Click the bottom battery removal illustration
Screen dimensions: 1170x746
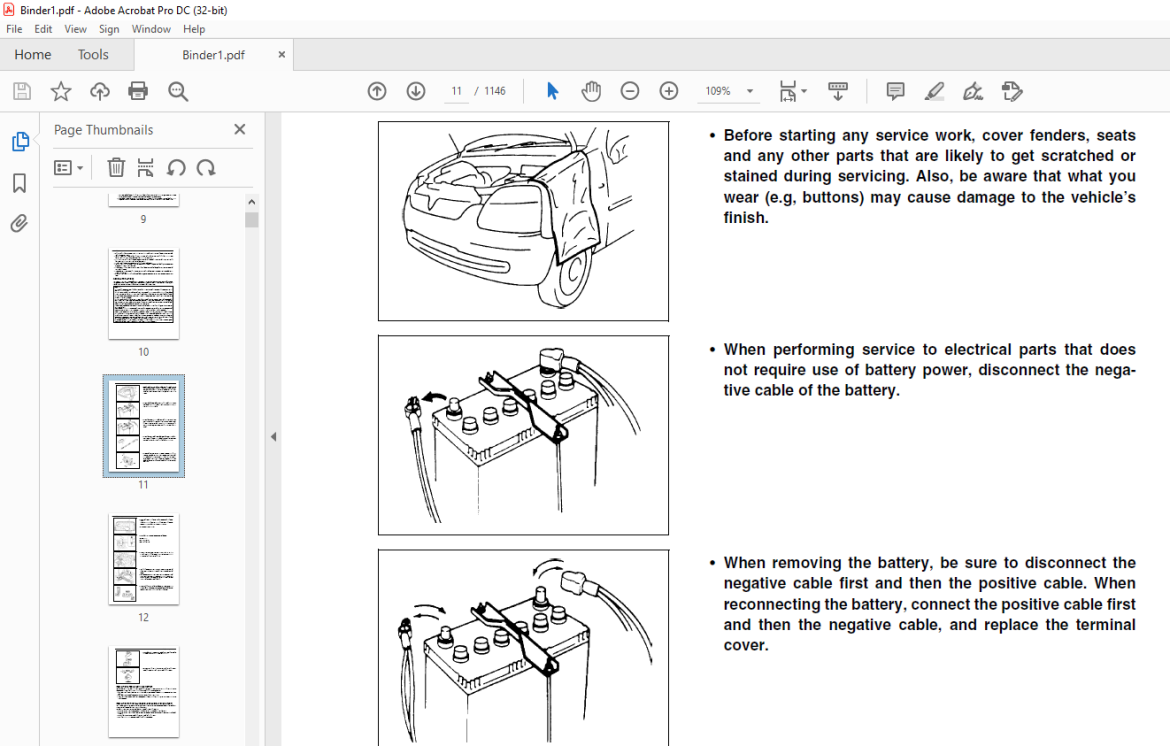pos(523,648)
